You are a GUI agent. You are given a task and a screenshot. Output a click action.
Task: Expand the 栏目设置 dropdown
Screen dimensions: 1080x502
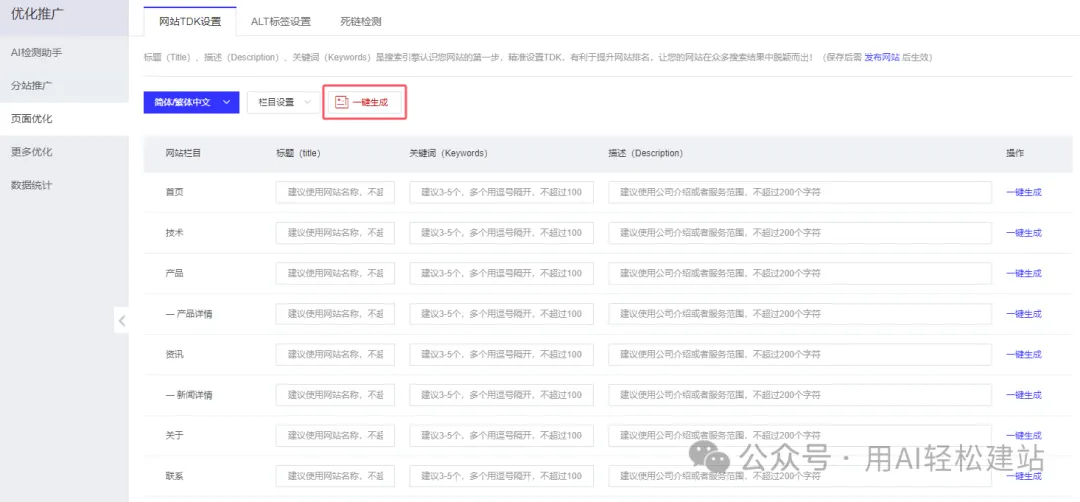283,102
